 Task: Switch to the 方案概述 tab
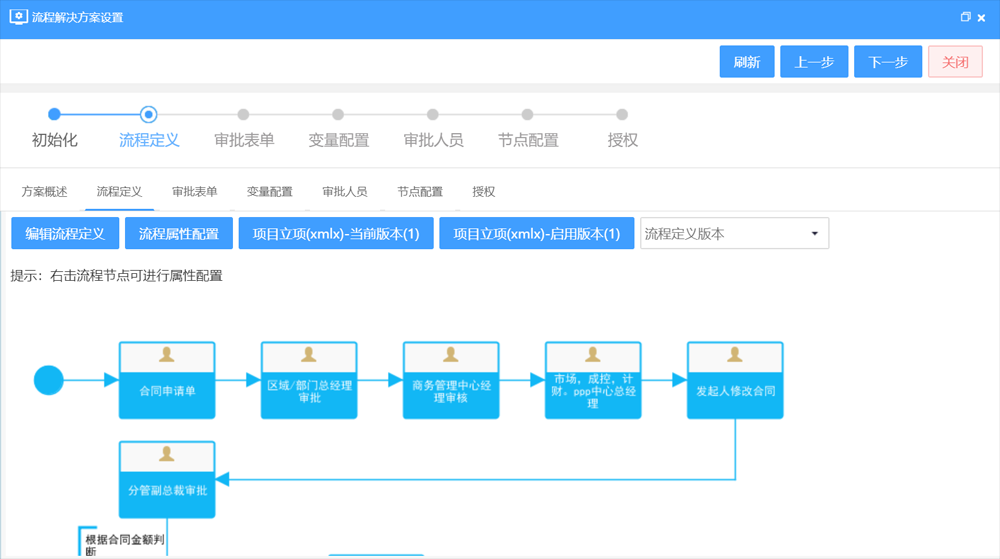(45, 192)
